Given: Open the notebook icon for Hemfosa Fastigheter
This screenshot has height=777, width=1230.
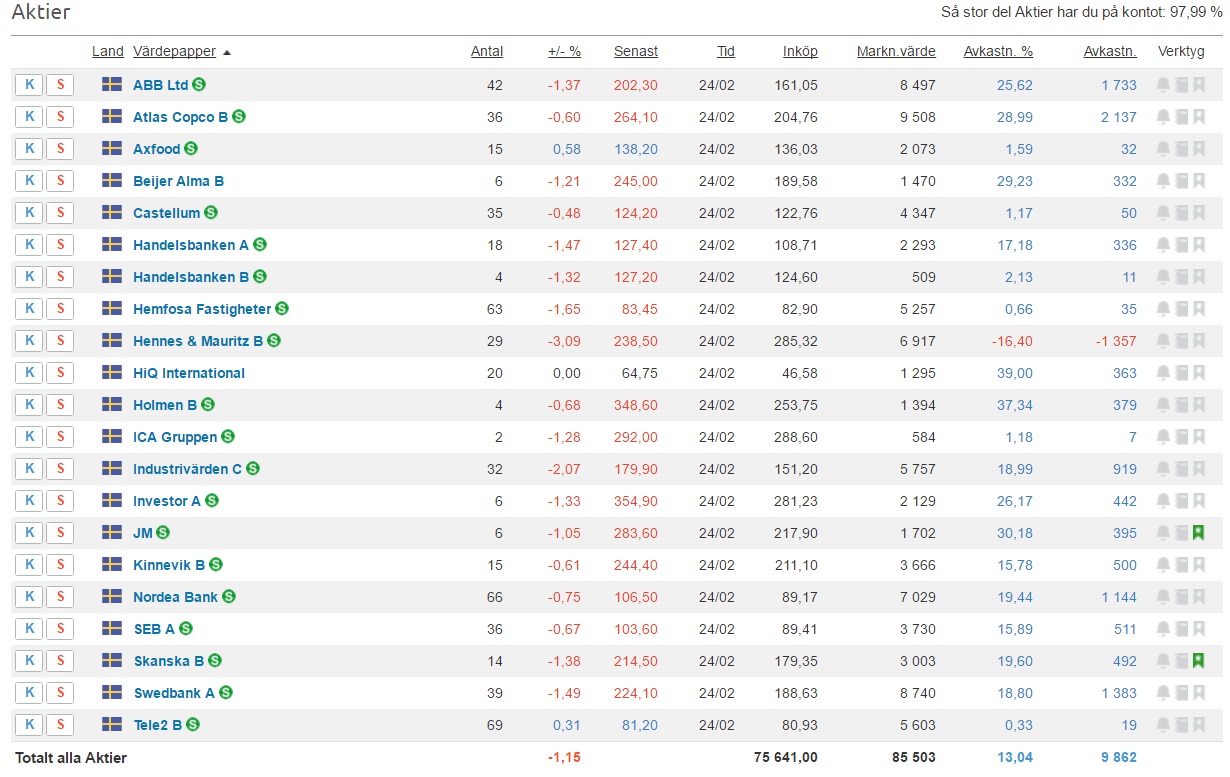Looking at the screenshot, I should [x=1181, y=309].
